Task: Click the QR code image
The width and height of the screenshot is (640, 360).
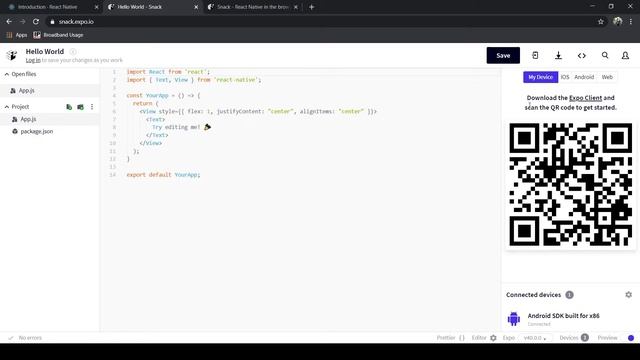Action: 571,184
